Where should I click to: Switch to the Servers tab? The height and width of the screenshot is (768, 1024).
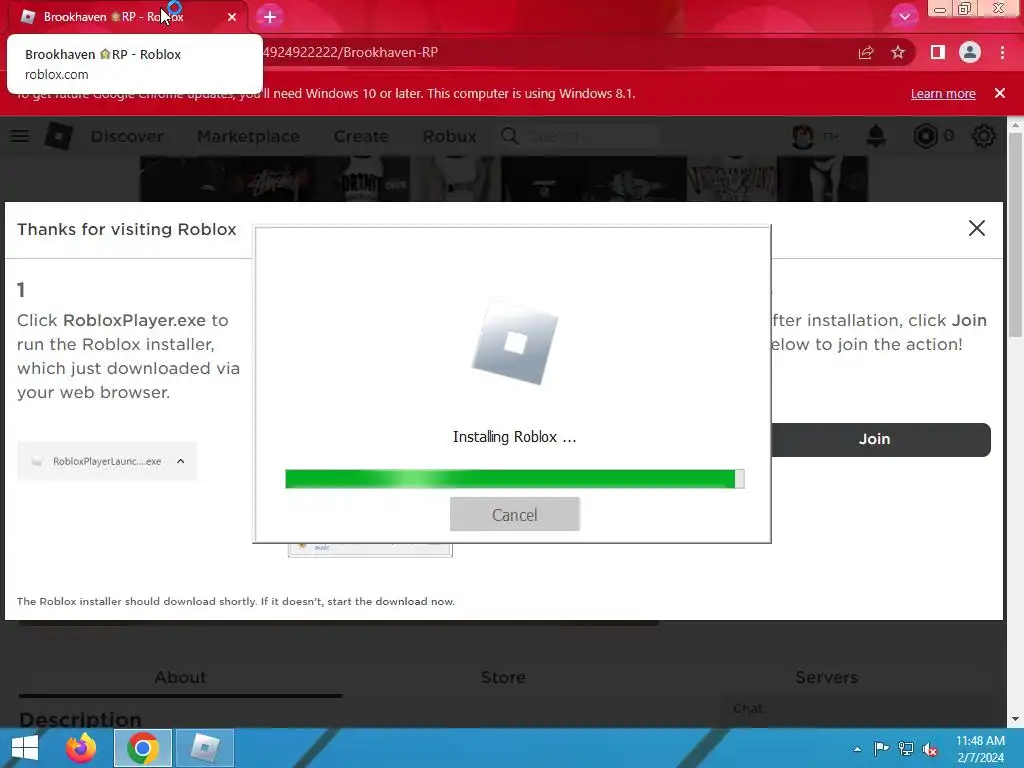point(826,677)
